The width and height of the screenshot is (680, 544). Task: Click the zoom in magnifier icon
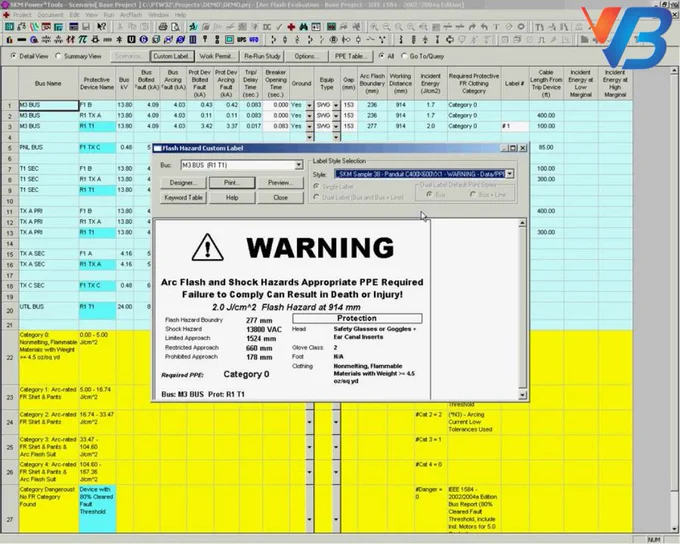coord(374,27)
